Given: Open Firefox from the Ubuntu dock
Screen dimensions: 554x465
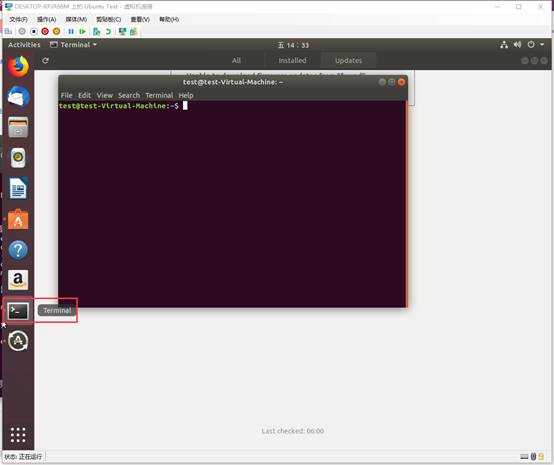Looking at the screenshot, I should click(18, 66).
